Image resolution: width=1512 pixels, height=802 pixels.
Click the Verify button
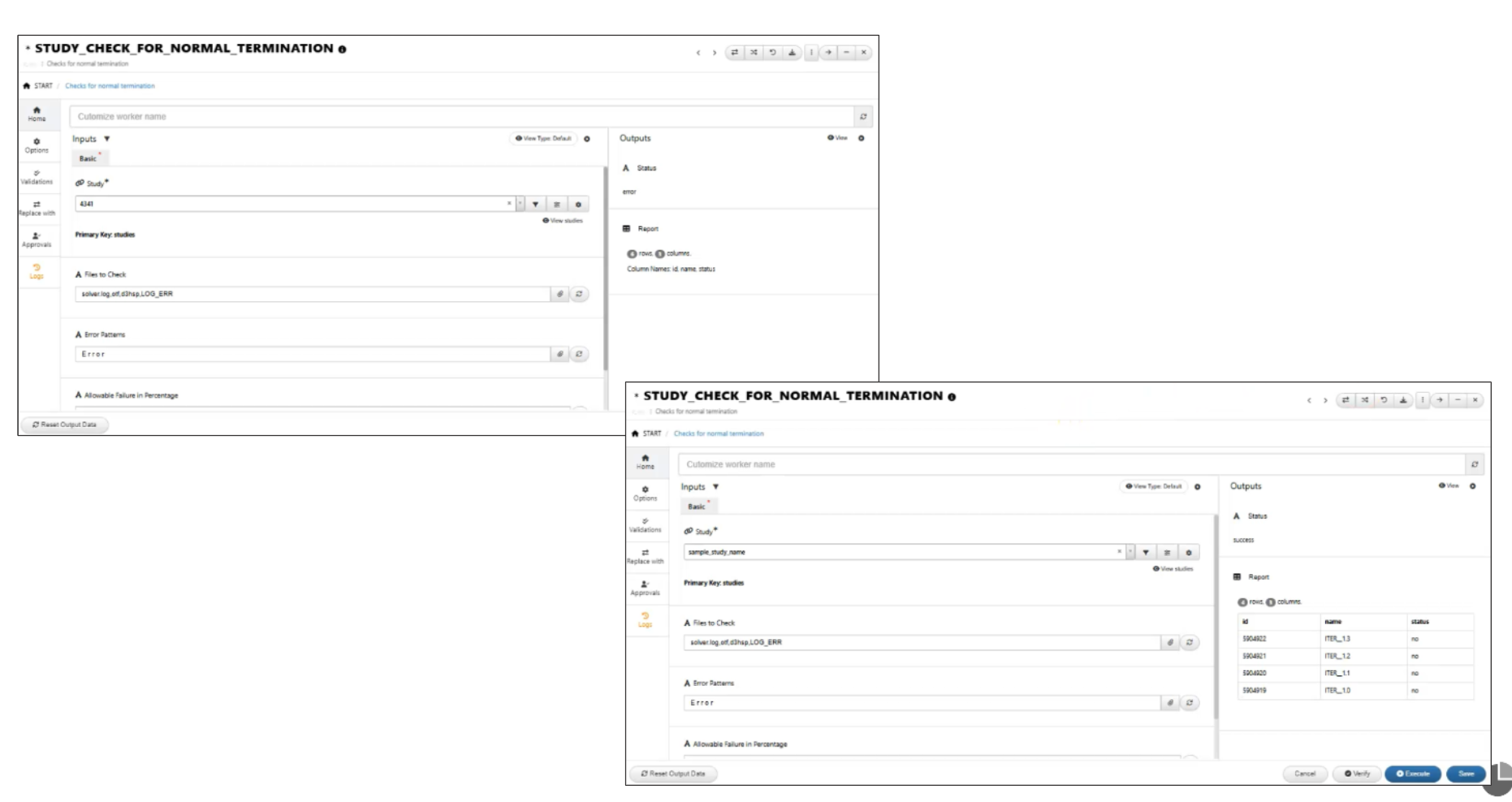coord(1357,774)
